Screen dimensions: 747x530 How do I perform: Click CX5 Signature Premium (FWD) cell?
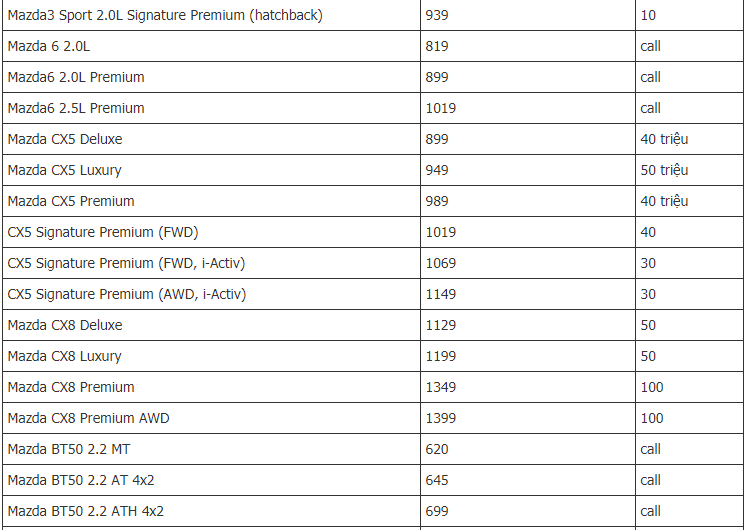tap(212, 232)
